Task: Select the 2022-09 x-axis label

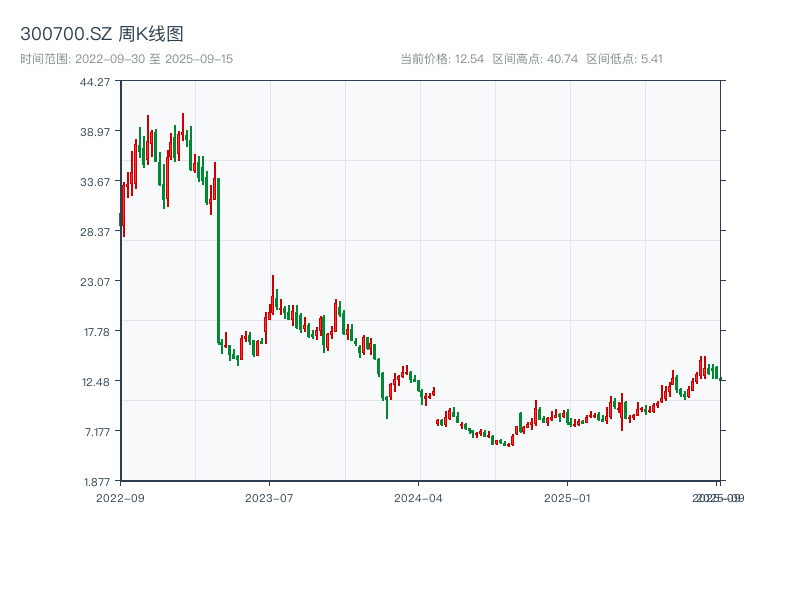Action: pyautogui.click(x=118, y=495)
